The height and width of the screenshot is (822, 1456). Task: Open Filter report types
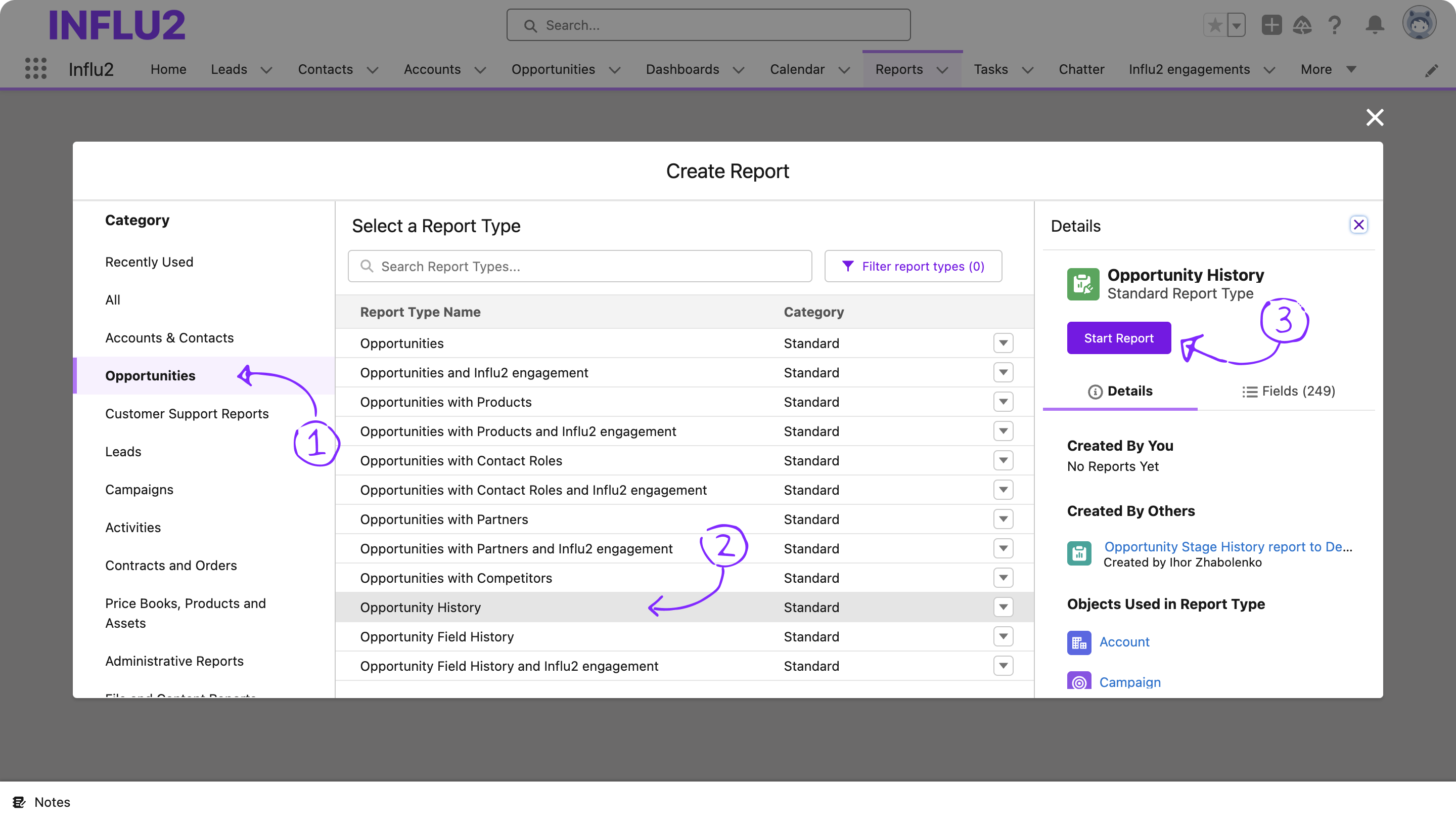click(x=913, y=266)
